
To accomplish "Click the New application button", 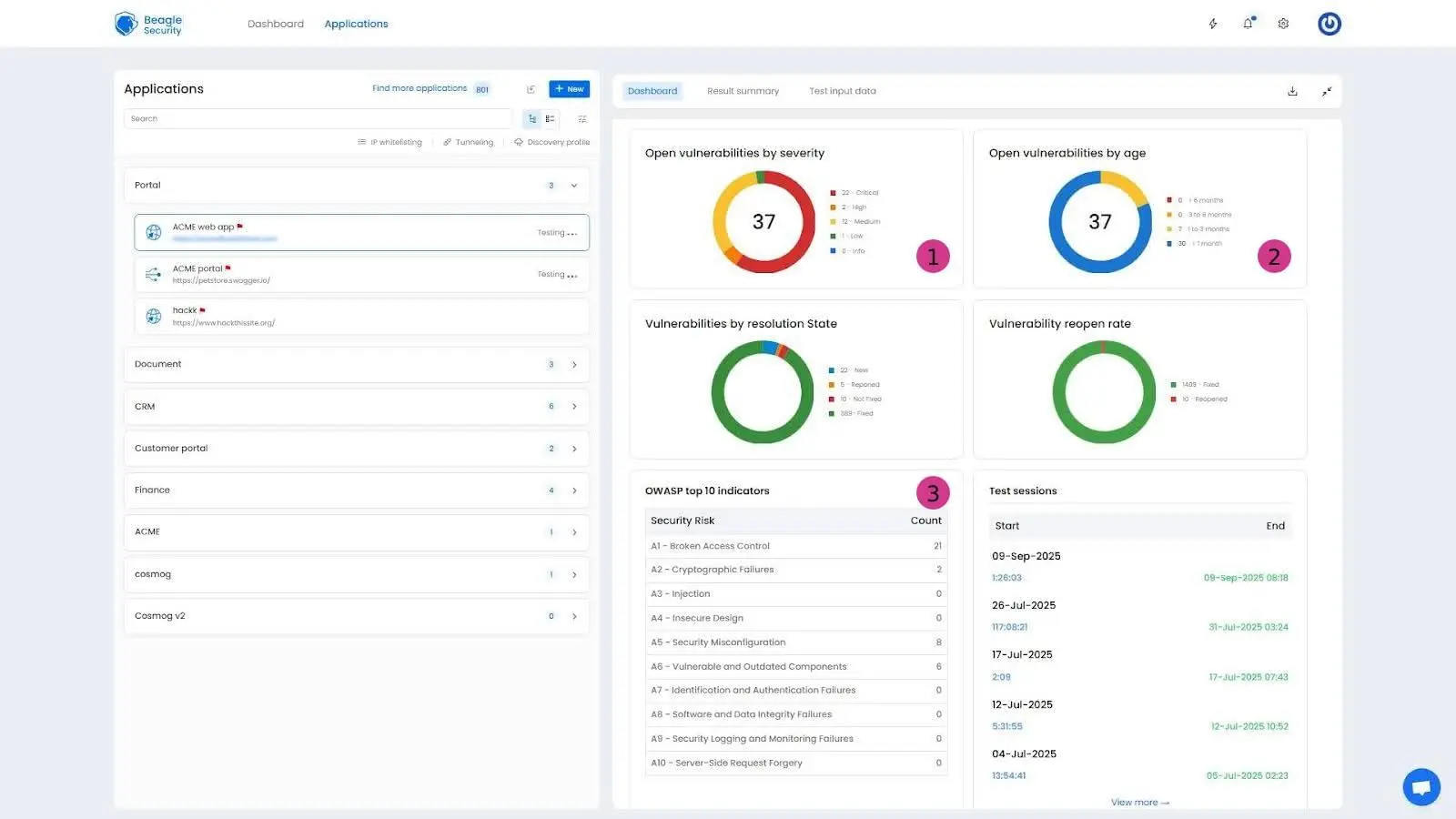I will [x=569, y=88].
